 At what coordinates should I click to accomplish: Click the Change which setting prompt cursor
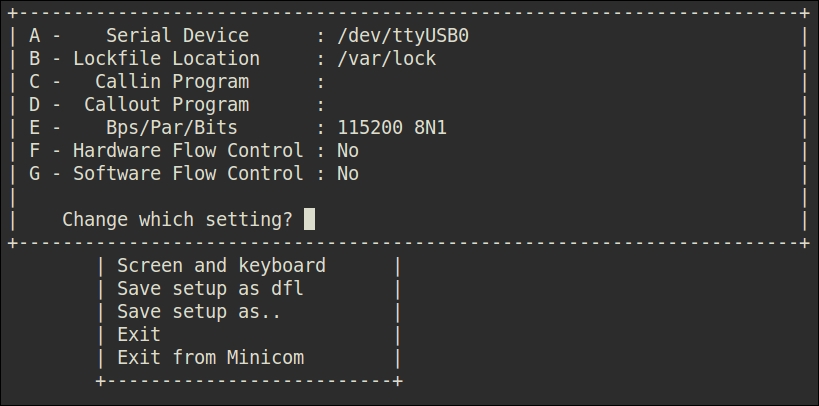coord(309,219)
